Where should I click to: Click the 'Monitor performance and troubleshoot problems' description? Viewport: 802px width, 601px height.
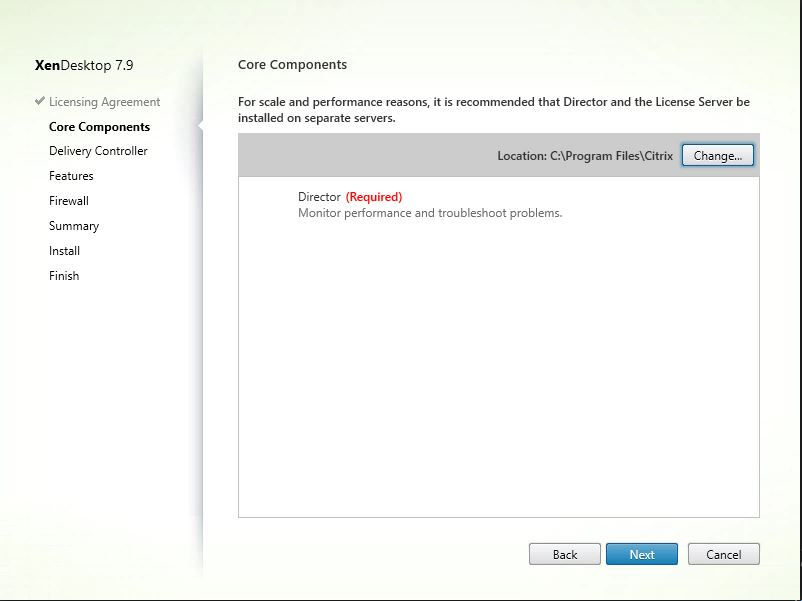430,213
